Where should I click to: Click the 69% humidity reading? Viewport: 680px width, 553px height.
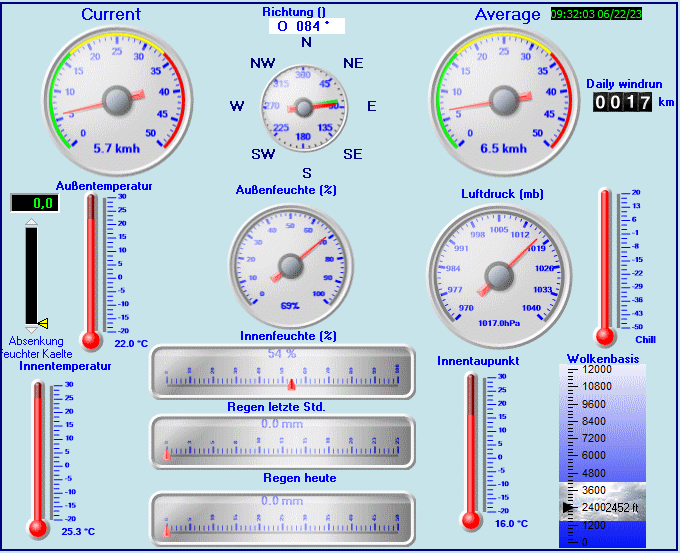(x=290, y=306)
